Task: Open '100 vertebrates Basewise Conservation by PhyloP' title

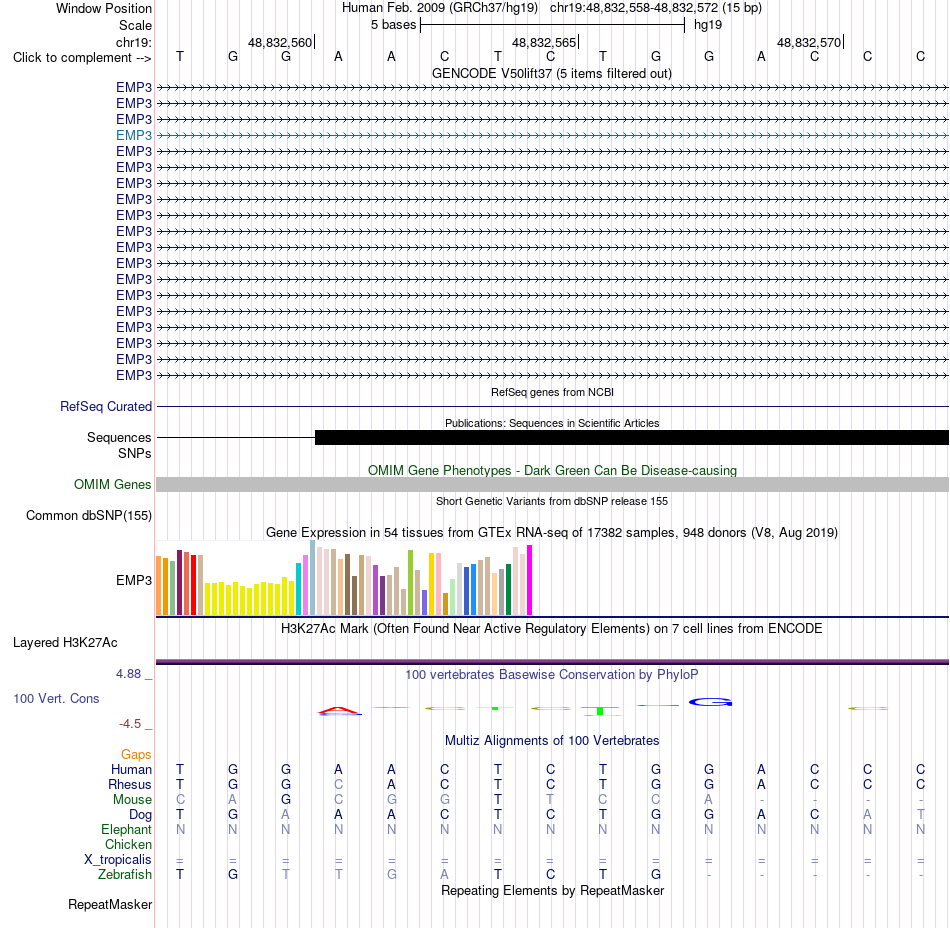Action: (x=552, y=674)
